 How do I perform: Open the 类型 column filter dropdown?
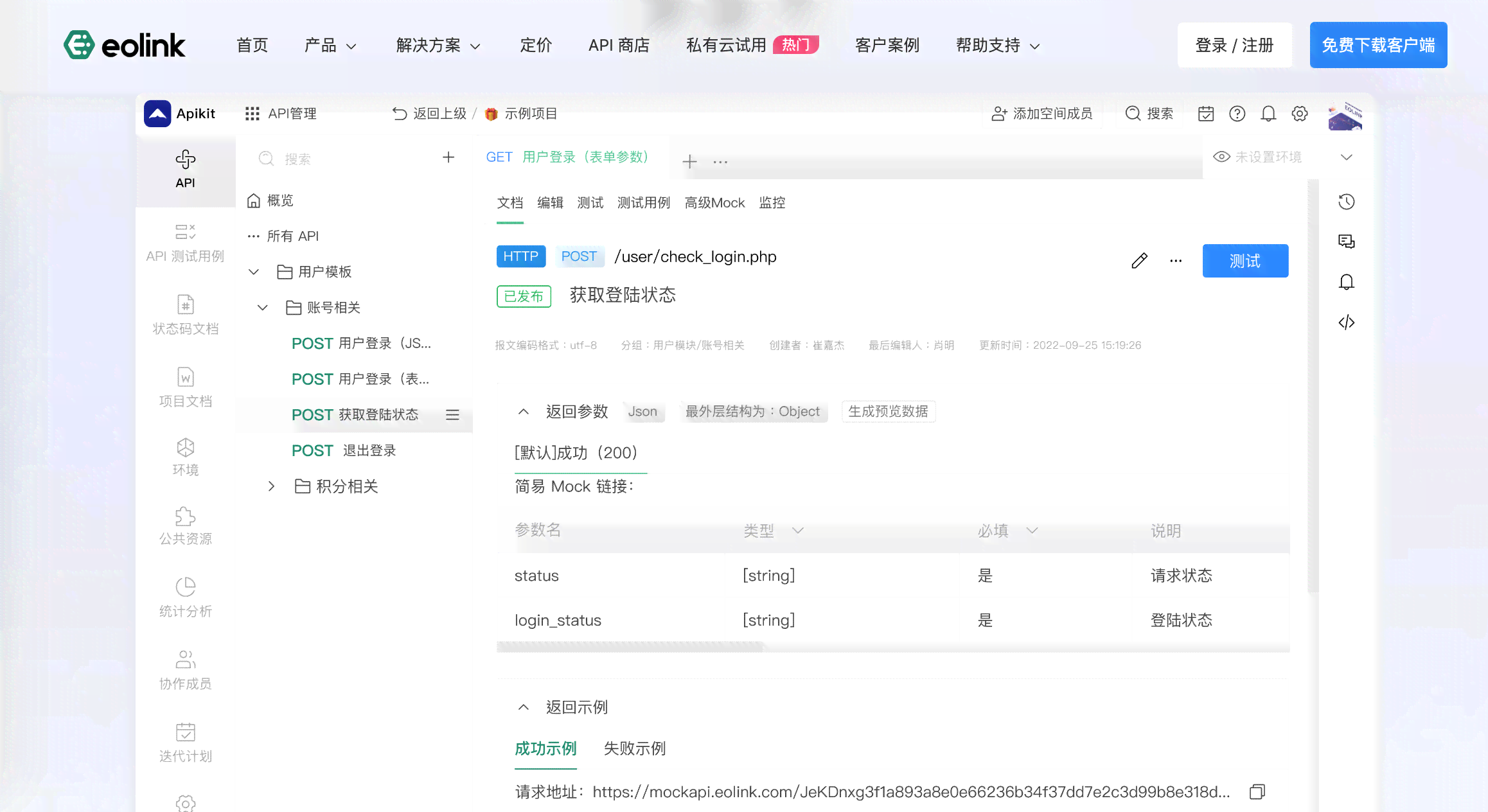[797, 531]
